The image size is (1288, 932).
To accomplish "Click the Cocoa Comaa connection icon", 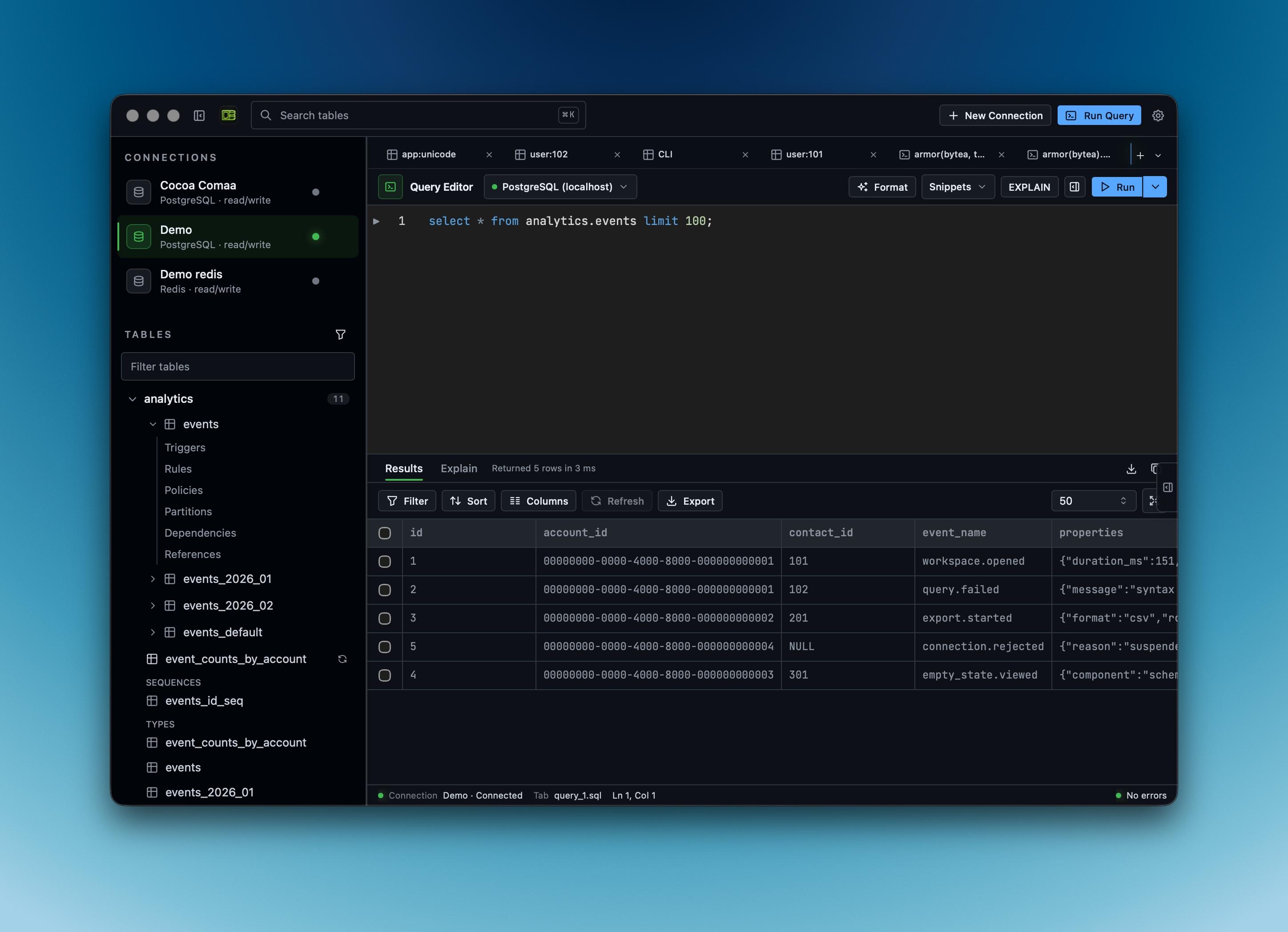I will tap(139, 192).
